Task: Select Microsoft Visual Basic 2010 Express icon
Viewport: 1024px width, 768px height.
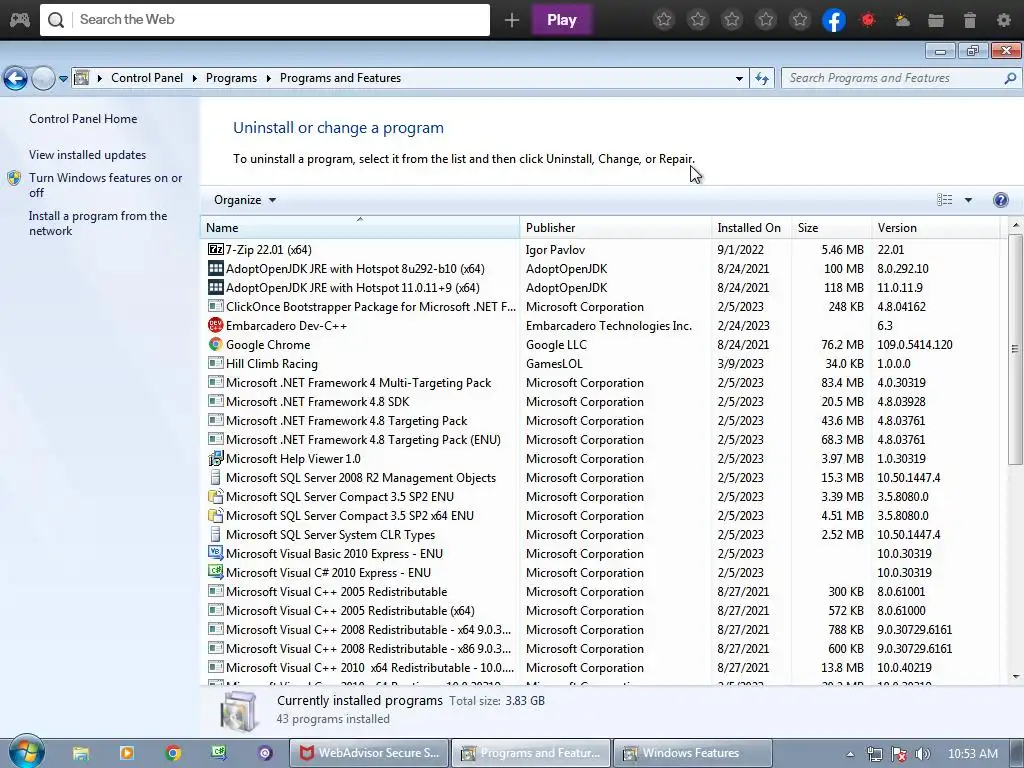Action: pos(215,553)
